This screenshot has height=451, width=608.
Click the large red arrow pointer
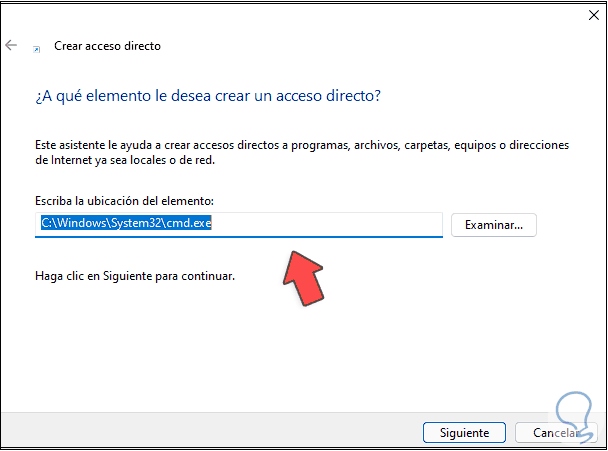click(304, 274)
